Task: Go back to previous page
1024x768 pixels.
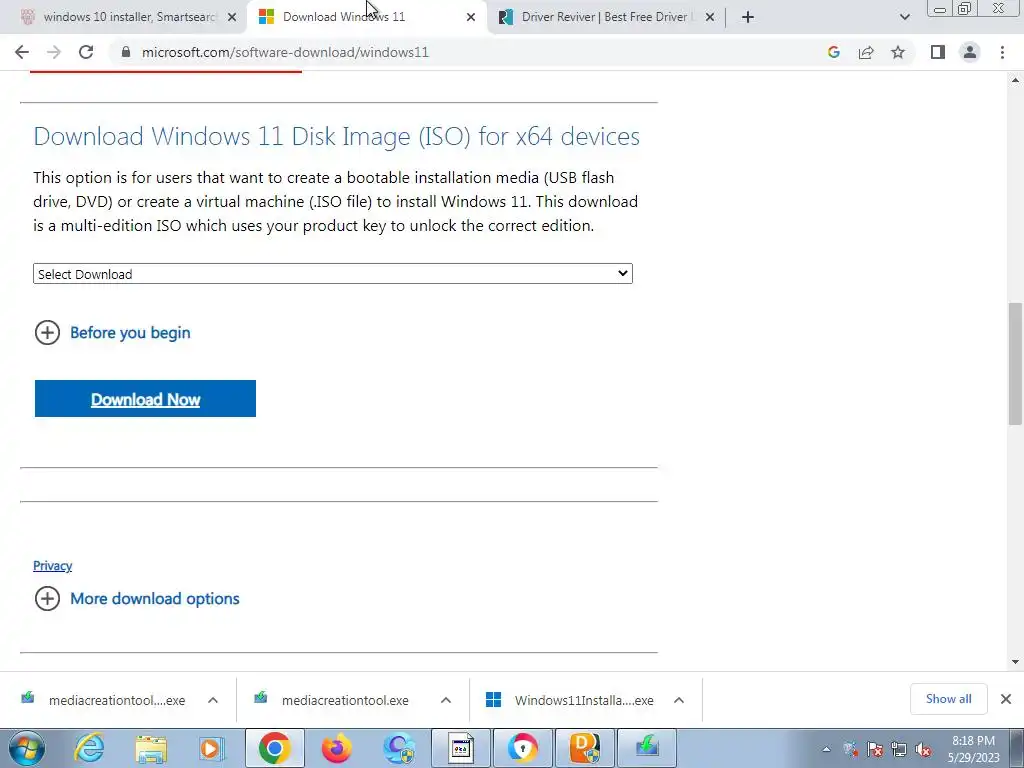Action: coord(22,52)
